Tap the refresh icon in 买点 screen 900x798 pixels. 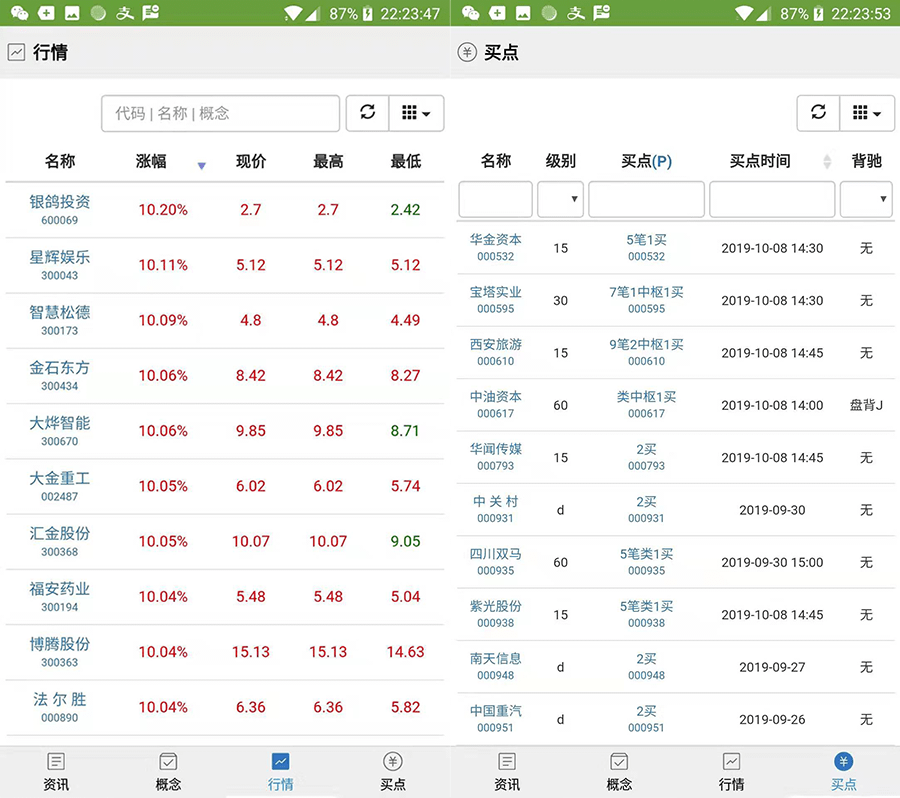click(818, 113)
